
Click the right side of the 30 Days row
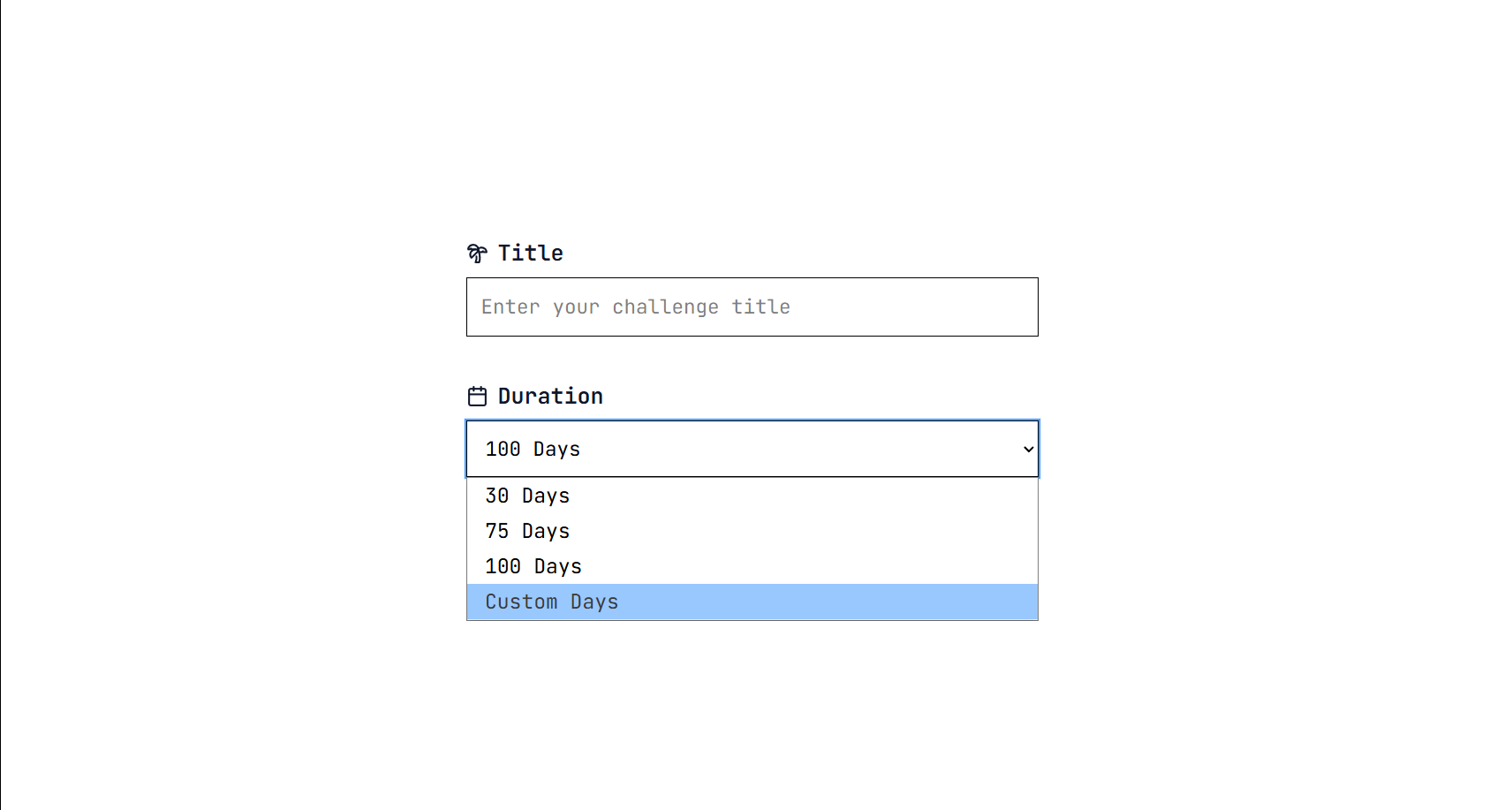coord(971,496)
